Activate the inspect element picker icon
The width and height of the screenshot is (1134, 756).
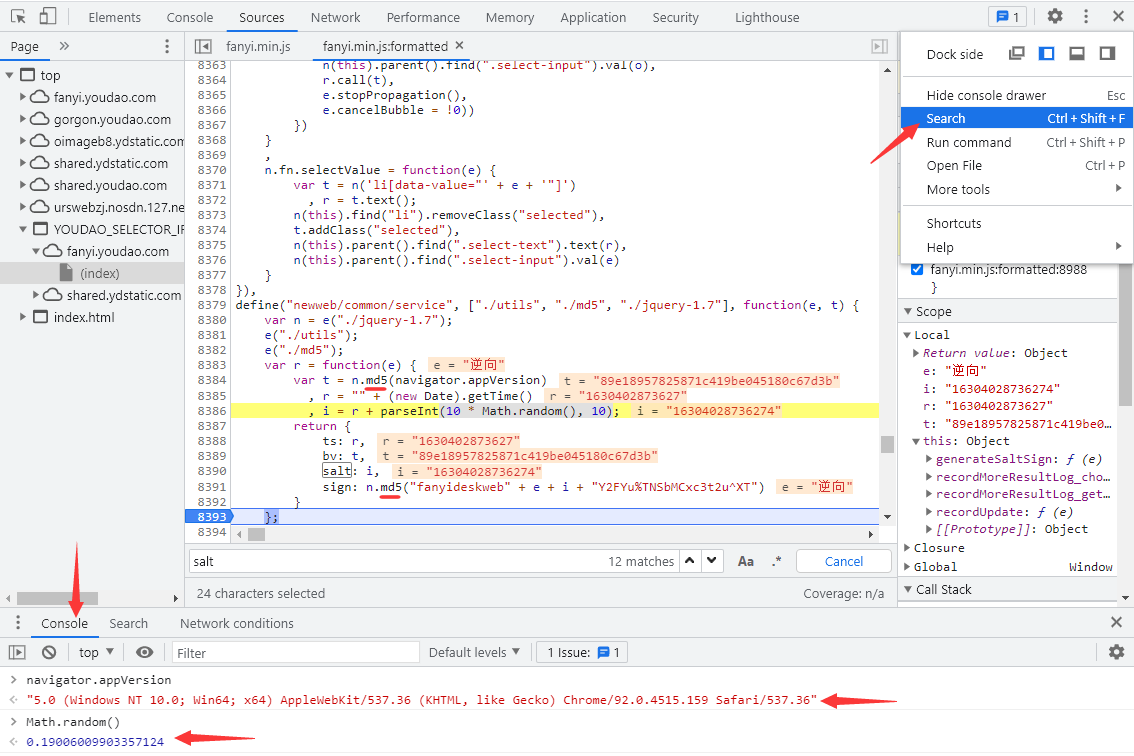[18, 17]
